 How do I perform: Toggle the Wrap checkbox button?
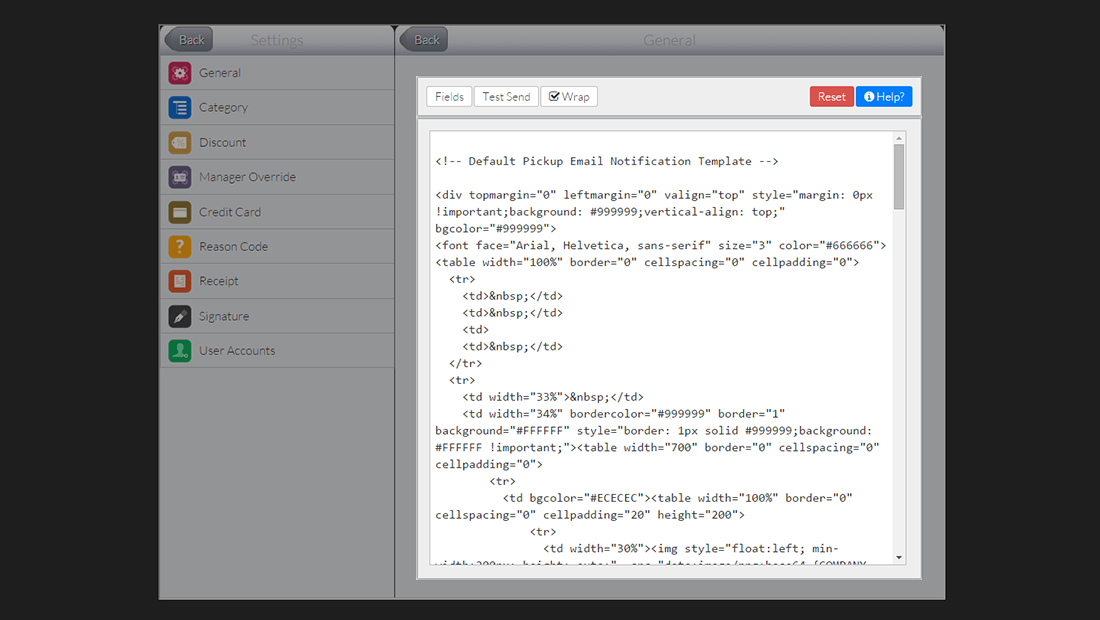tap(568, 97)
